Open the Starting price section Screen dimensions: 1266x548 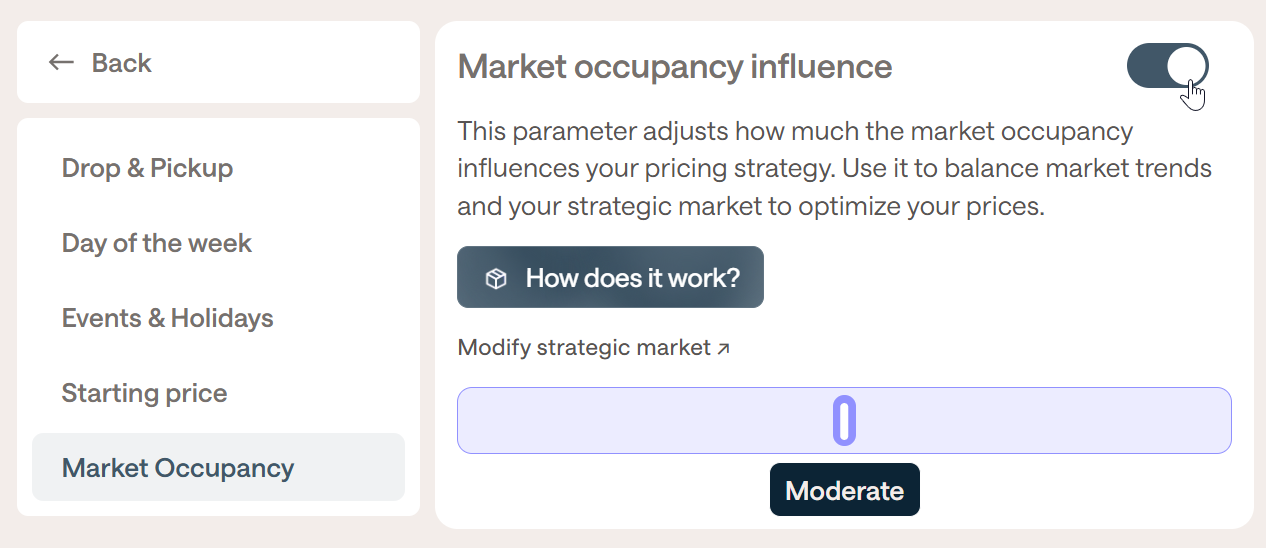[x=144, y=393]
